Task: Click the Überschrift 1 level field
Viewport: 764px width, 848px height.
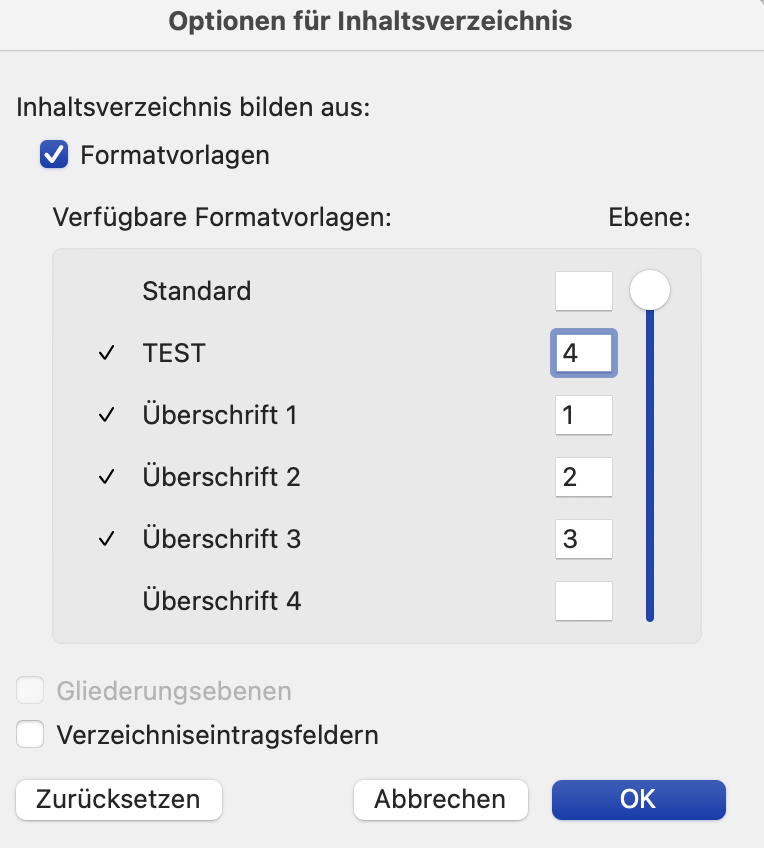Action: (x=583, y=415)
